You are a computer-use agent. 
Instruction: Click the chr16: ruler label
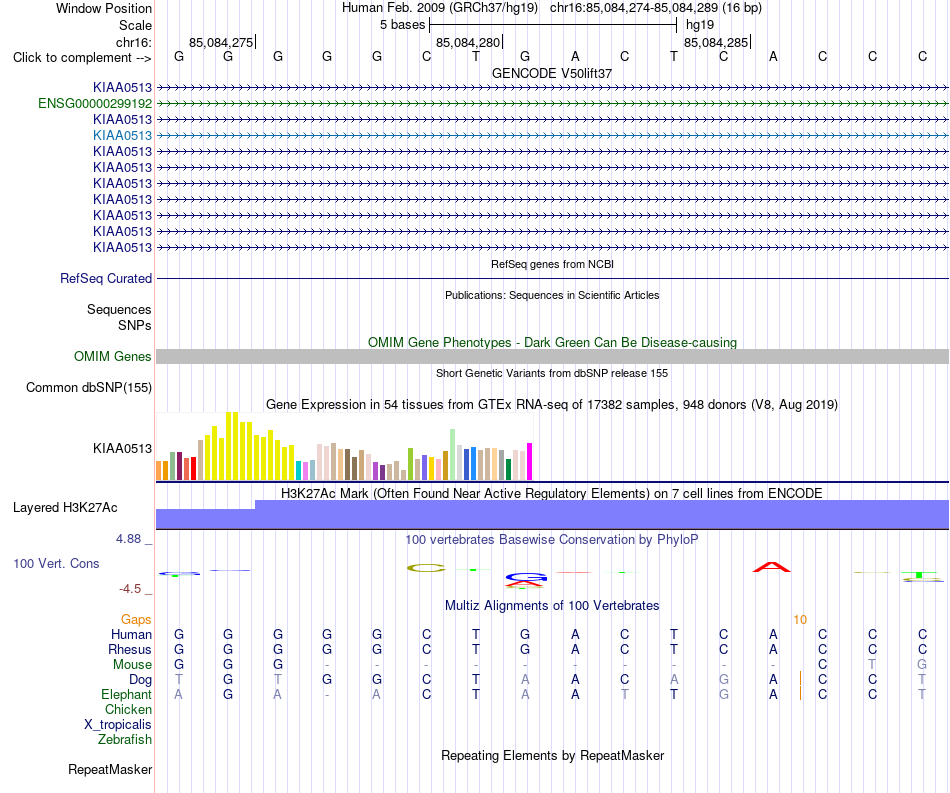[x=134, y=42]
